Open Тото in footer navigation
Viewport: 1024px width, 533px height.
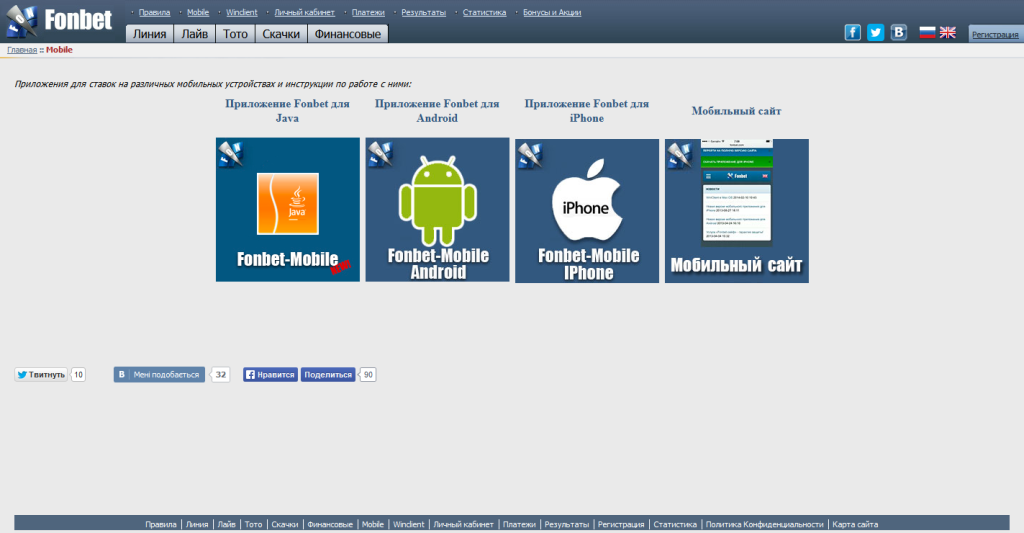tap(253, 525)
